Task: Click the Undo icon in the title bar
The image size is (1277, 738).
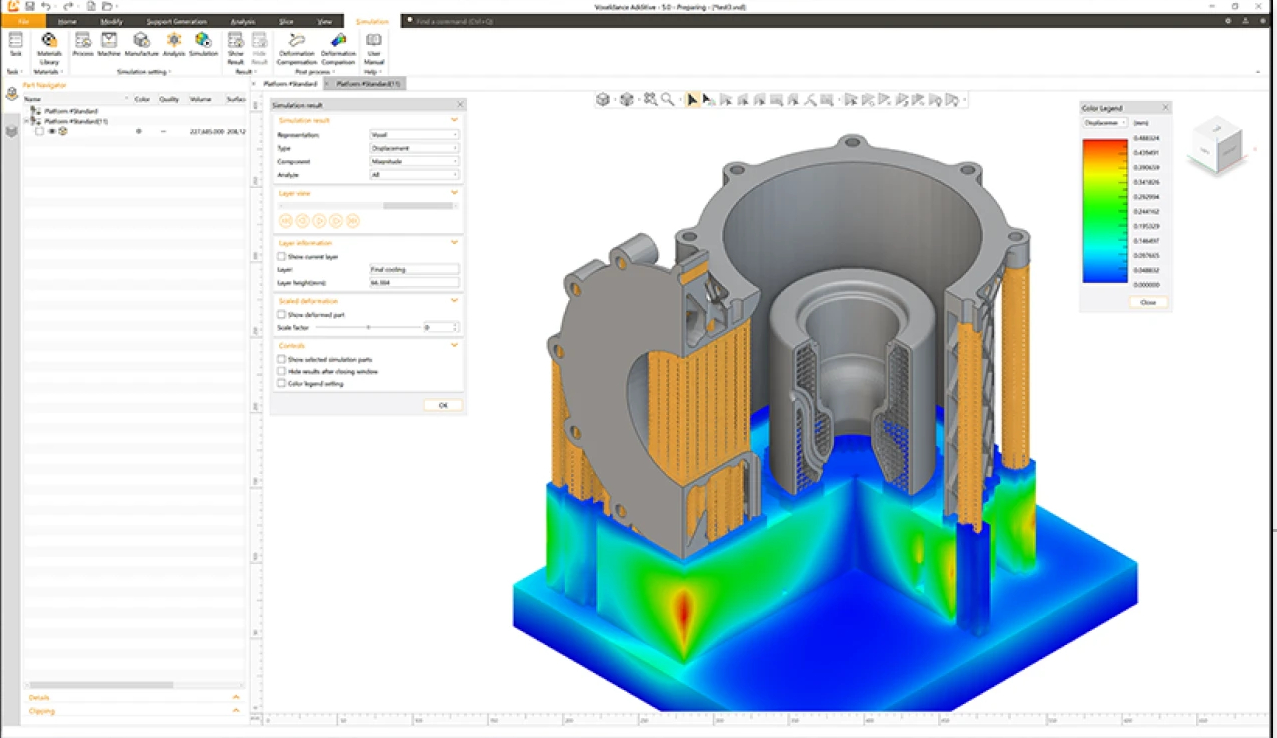Action: click(46, 6)
